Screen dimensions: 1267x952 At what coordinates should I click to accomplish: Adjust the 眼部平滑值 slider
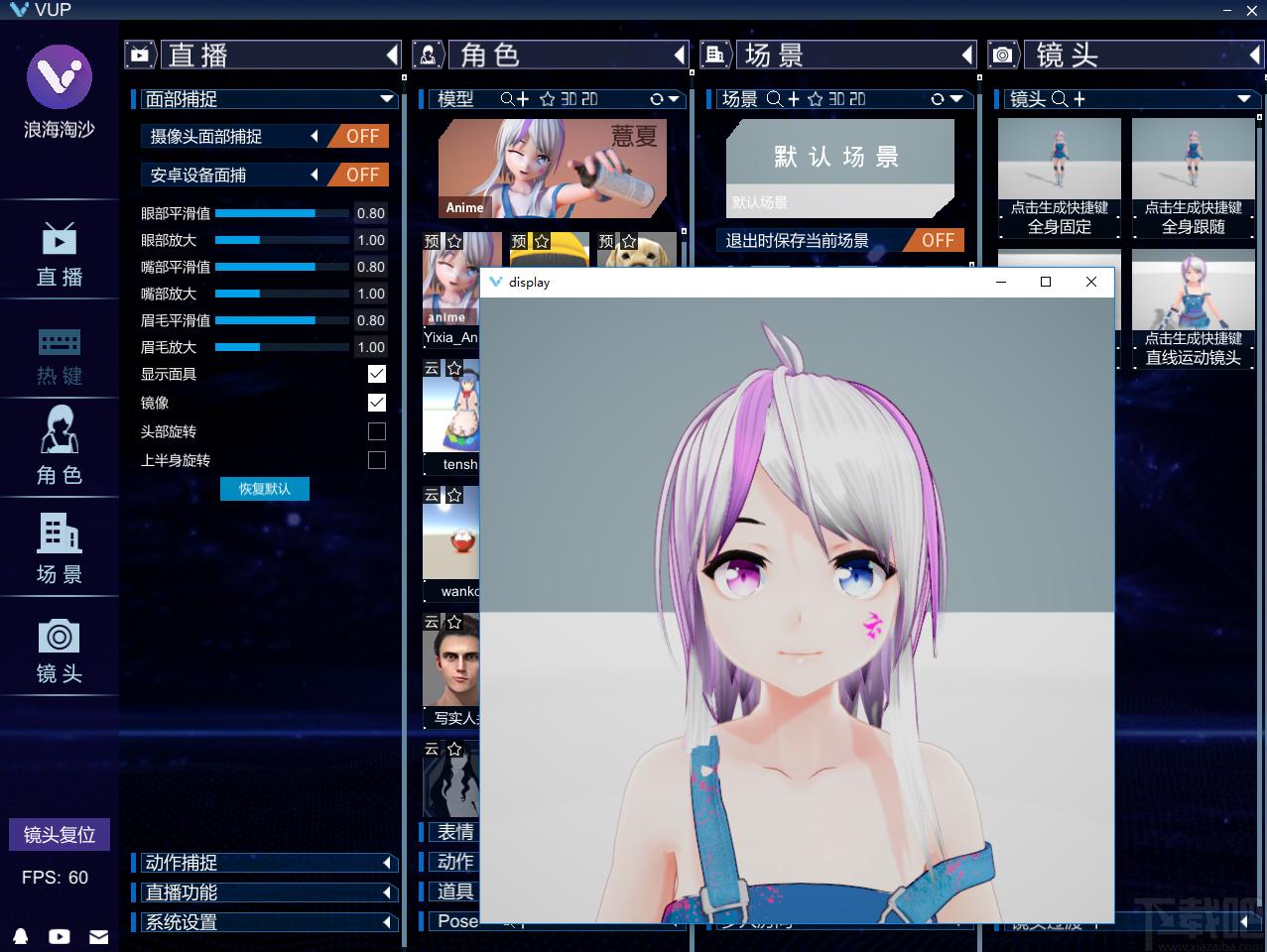[x=282, y=213]
